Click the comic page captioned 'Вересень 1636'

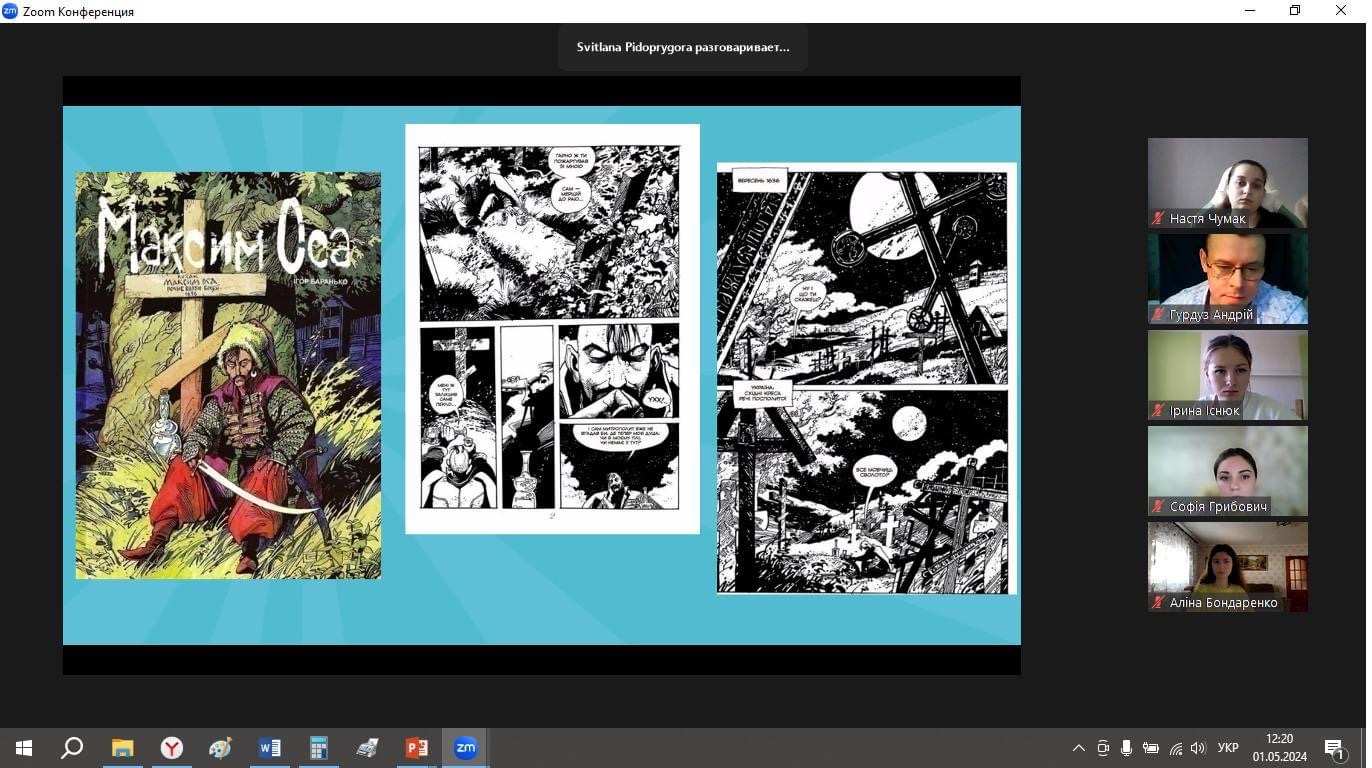(x=866, y=379)
